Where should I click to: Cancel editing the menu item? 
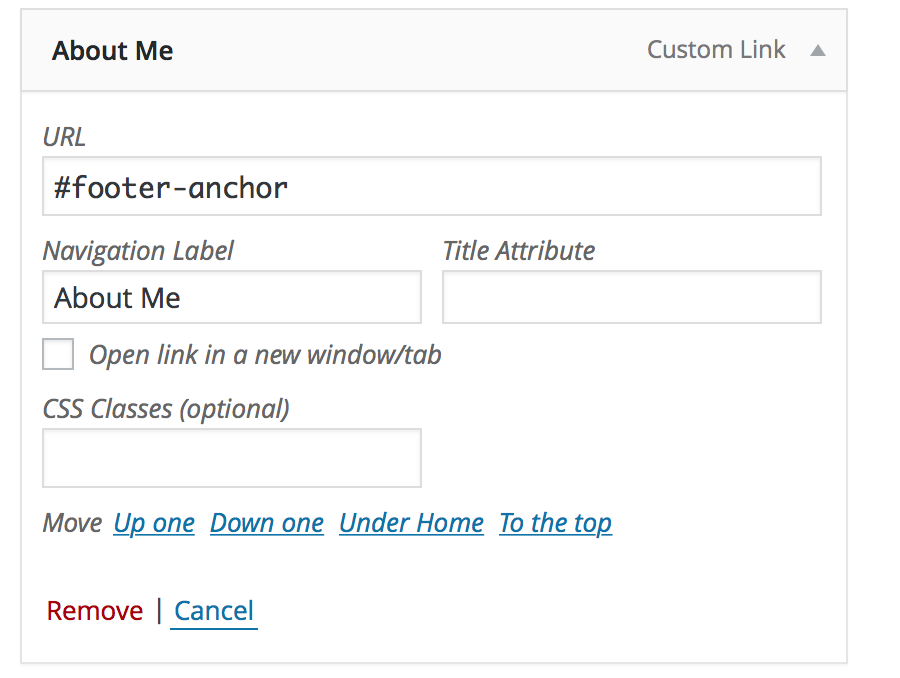[x=214, y=611]
